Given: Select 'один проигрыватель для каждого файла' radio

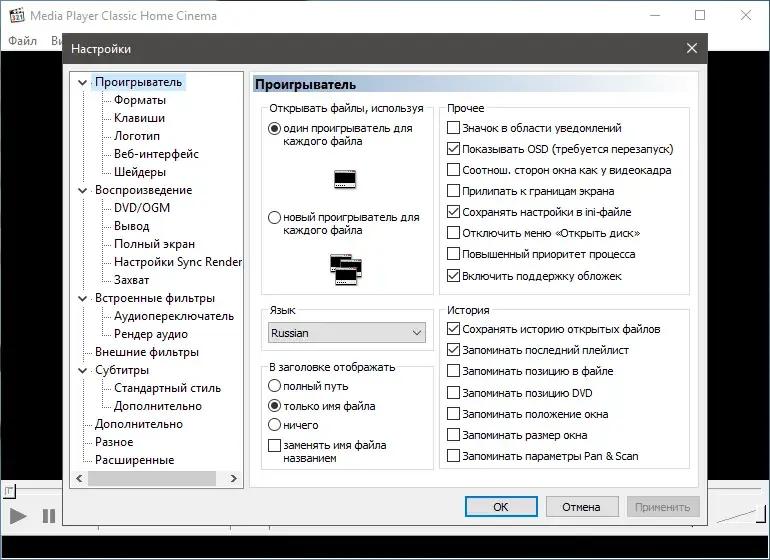Looking at the screenshot, I should (275, 129).
